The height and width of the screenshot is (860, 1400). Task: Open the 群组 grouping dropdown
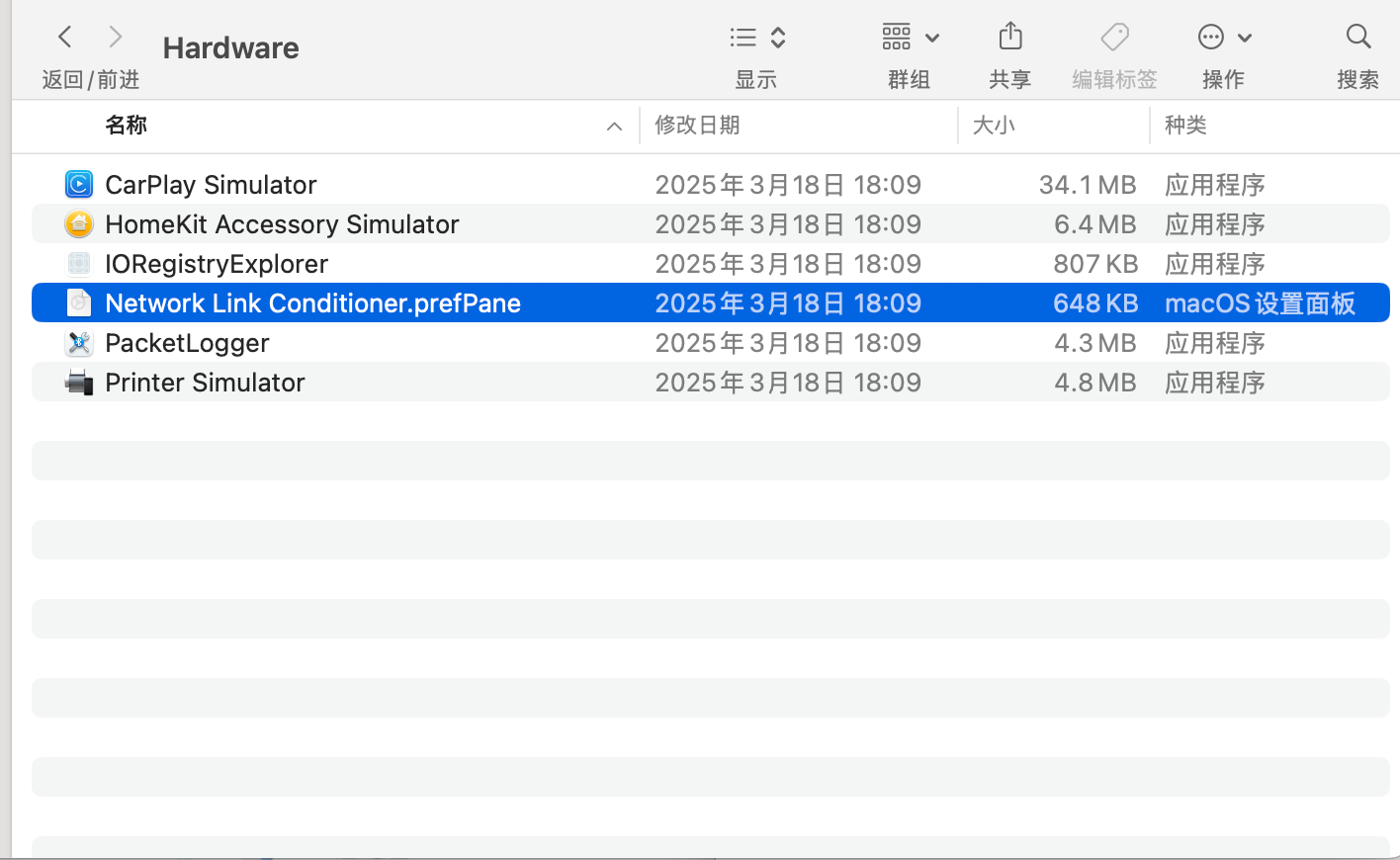coord(910,38)
